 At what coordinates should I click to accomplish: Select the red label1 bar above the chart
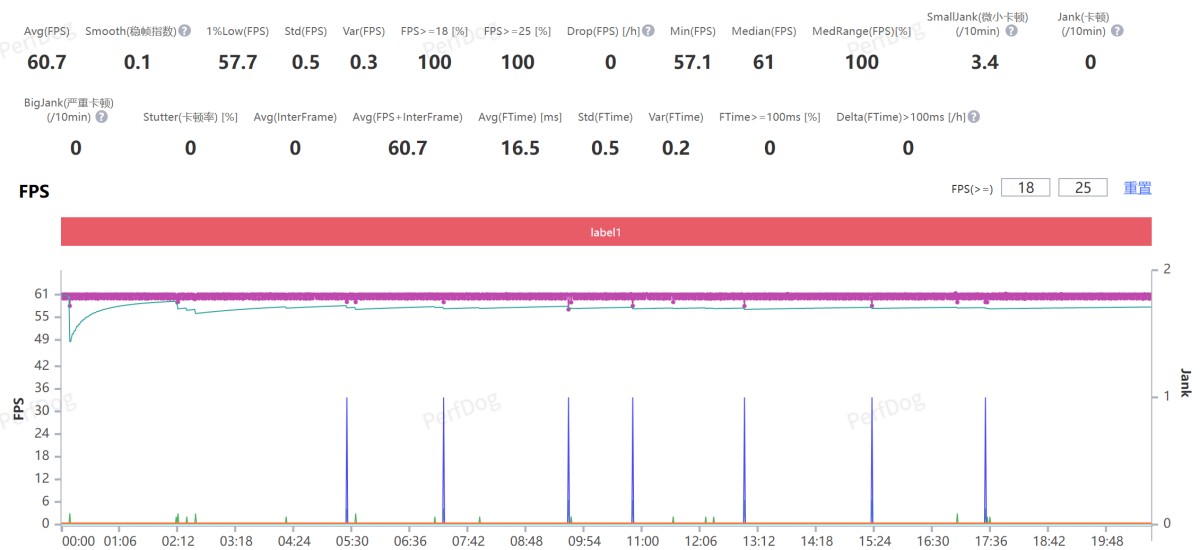[606, 232]
